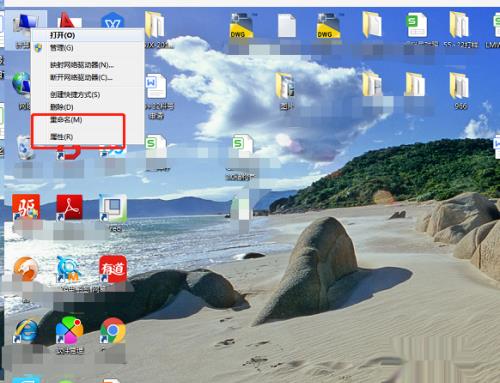The image size is (500, 383).
Task: Select the red 驱 driver app shortcut
Action: (26, 207)
